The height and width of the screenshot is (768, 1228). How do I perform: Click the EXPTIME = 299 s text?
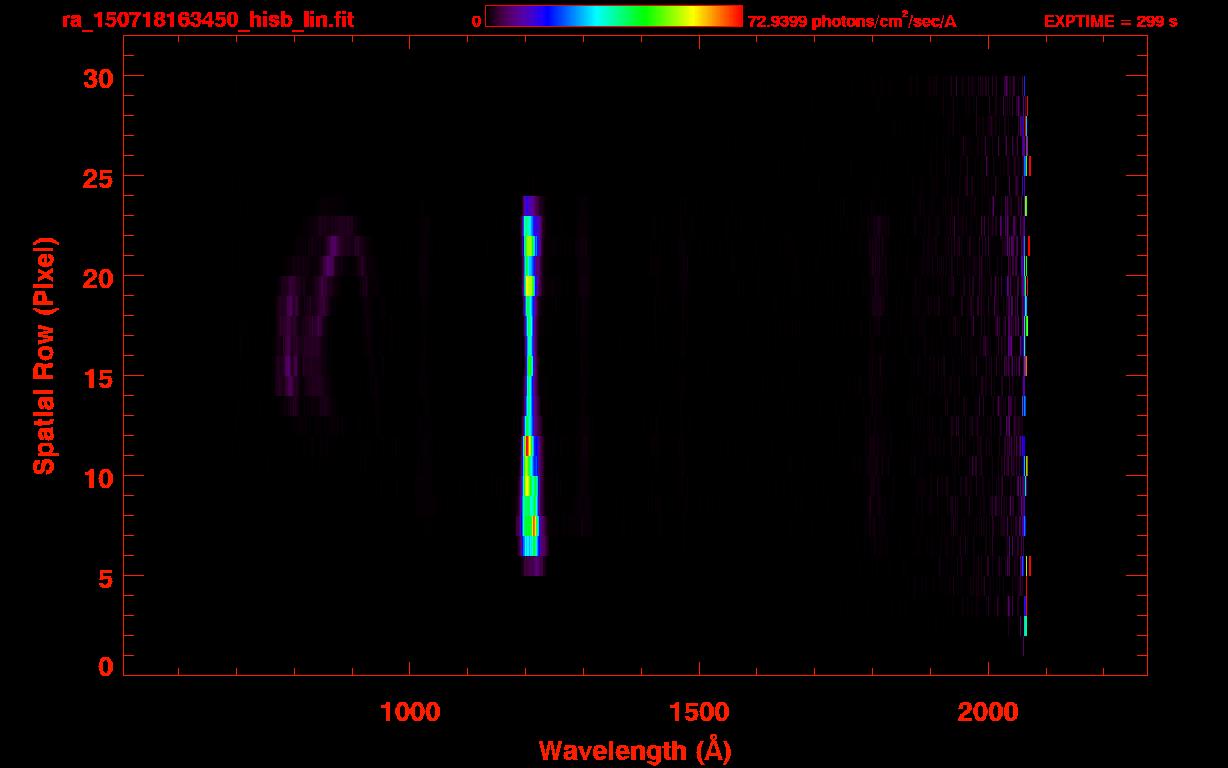coord(1110,21)
